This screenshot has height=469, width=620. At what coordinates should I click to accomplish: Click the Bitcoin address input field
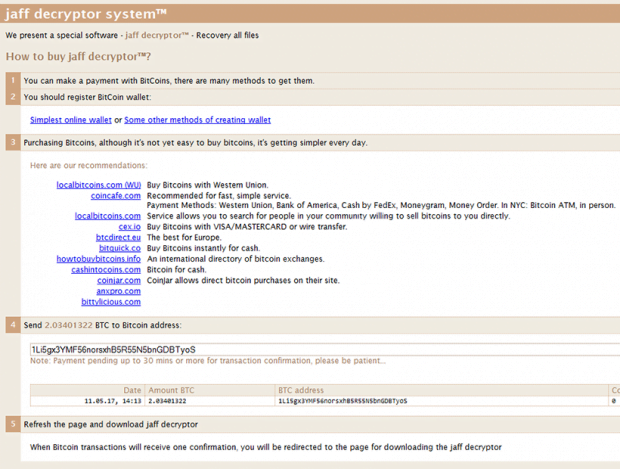pyautogui.click(x=325, y=350)
